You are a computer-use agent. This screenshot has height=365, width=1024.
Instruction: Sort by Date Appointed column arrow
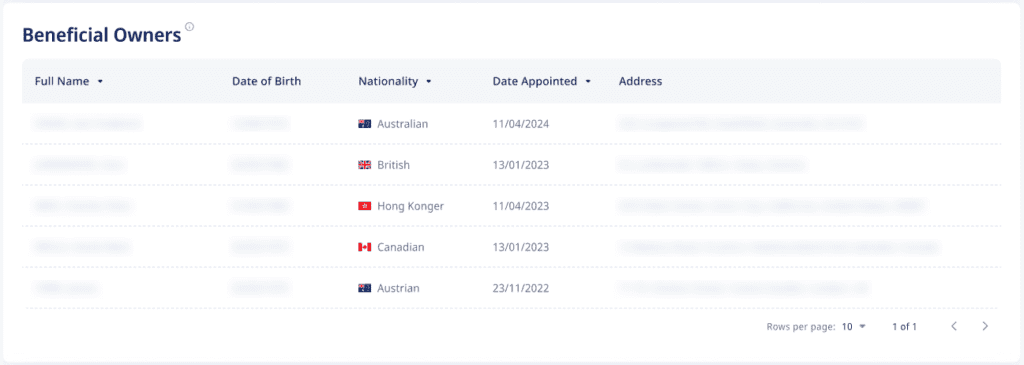tap(588, 82)
